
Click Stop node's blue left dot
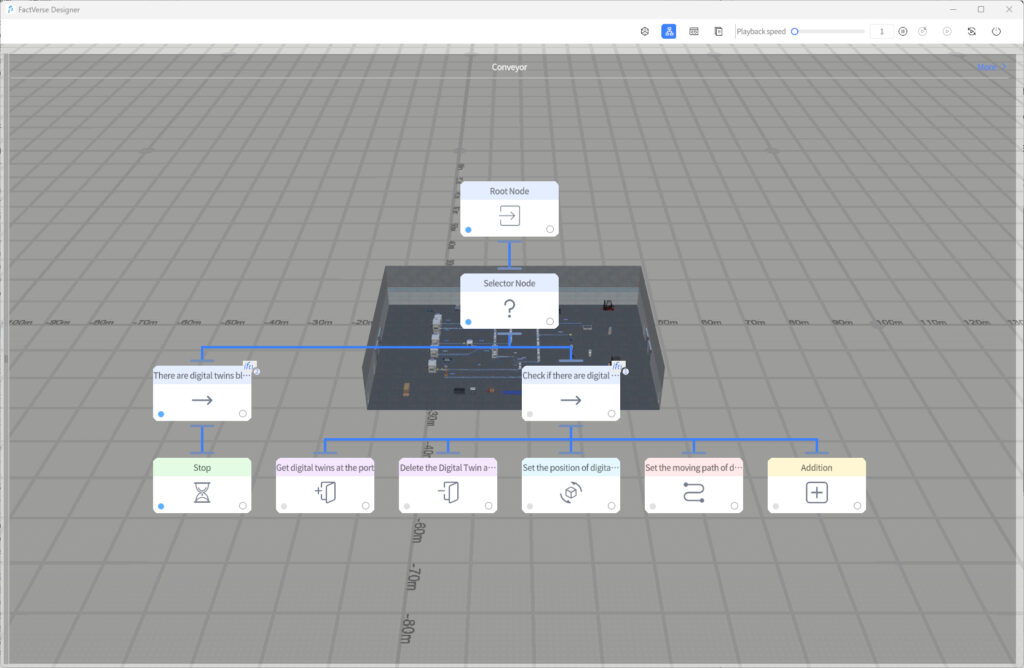pyautogui.click(x=161, y=506)
